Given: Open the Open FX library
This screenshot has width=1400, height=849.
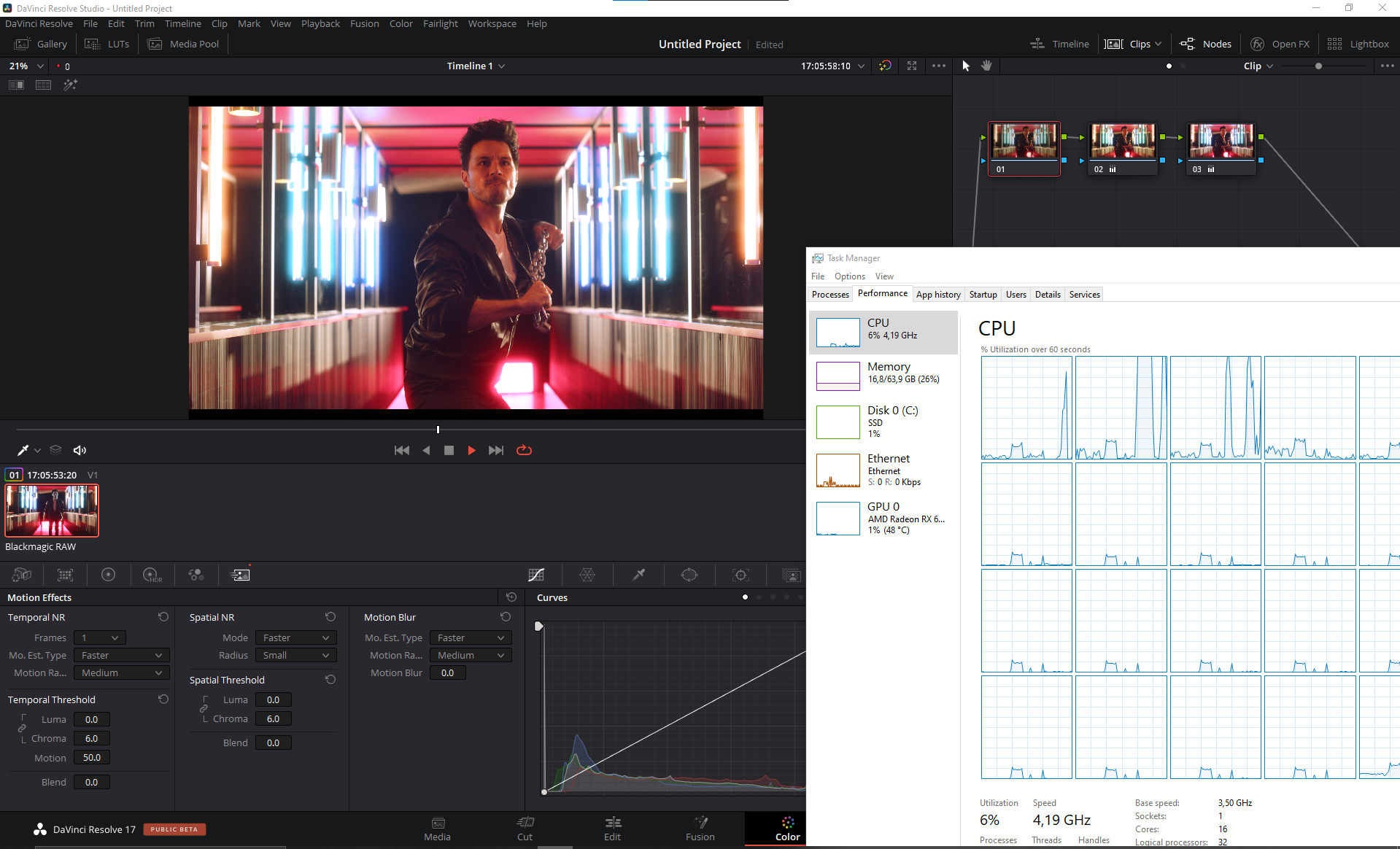Looking at the screenshot, I should pyautogui.click(x=1280, y=44).
